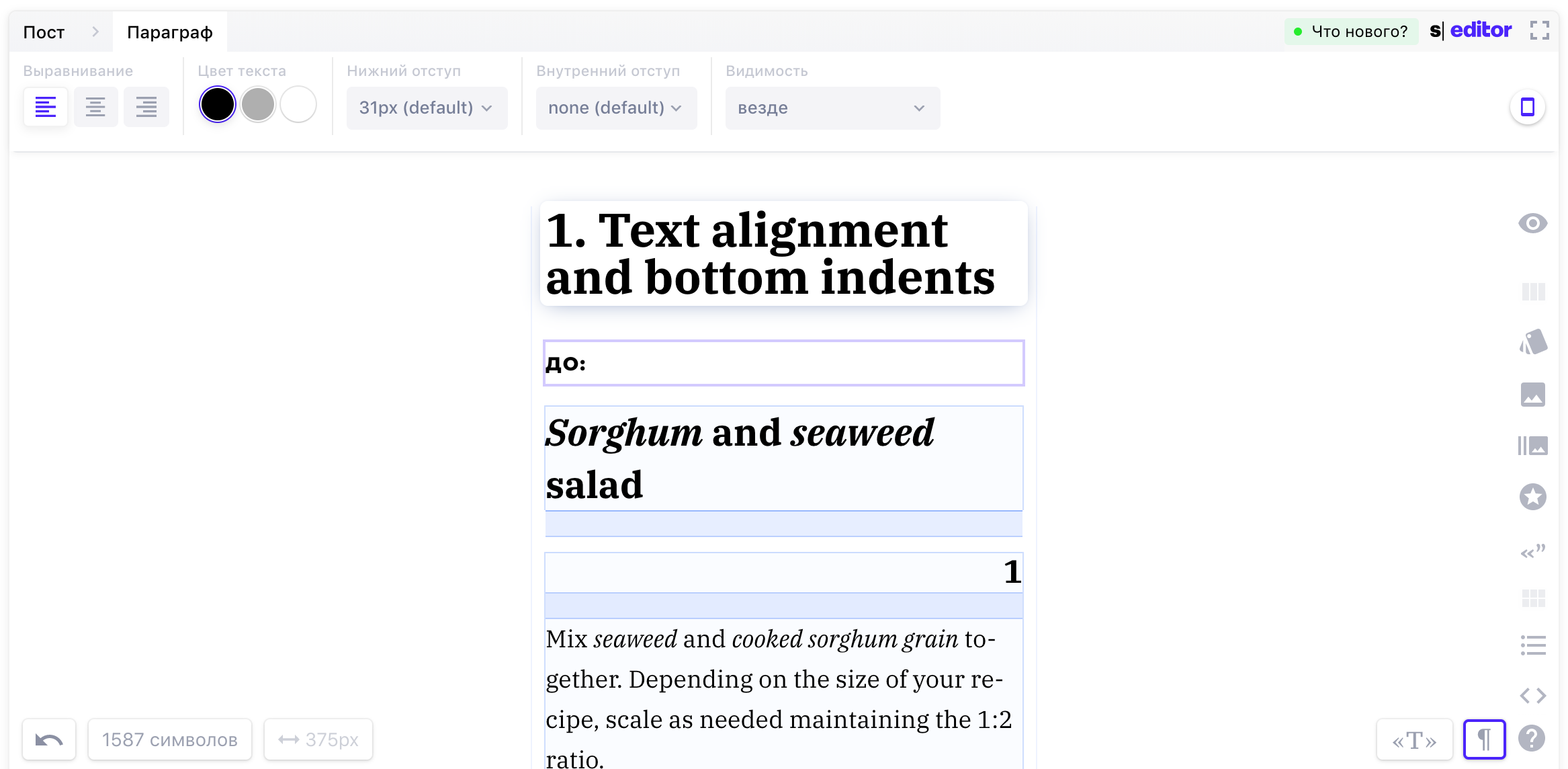
Task: Open the preview eye icon
Action: [x=1532, y=224]
